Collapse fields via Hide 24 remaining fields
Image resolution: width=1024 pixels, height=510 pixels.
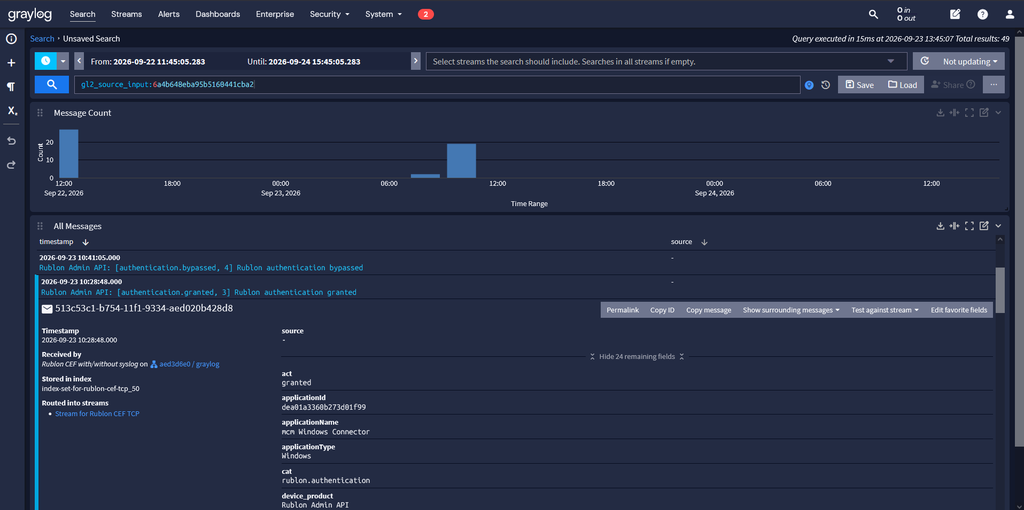point(637,357)
